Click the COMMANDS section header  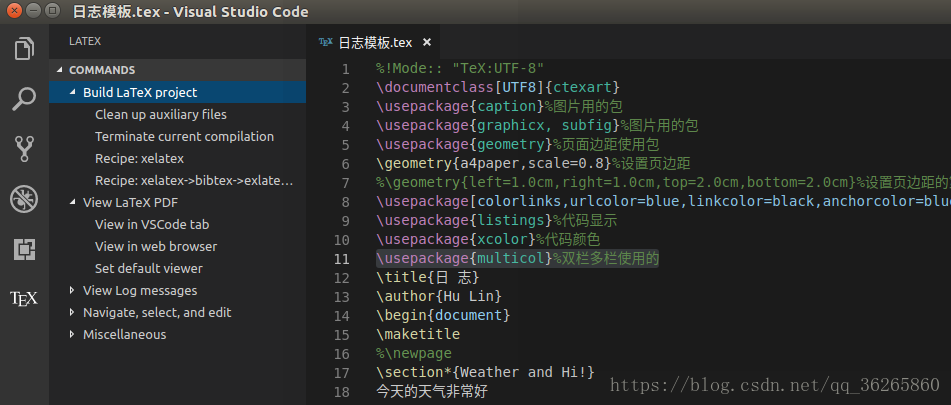click(x=177, y=70)
